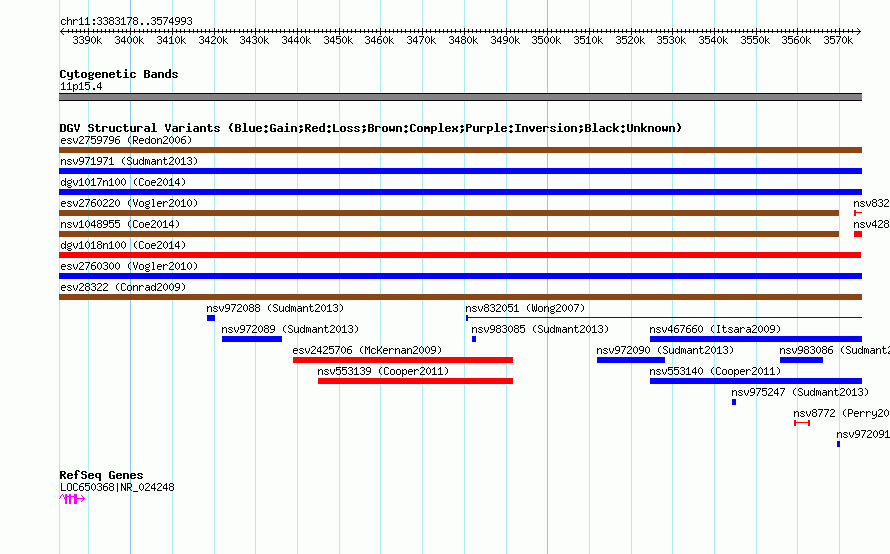Open the esv2759796 (Redon2006) label

[x=126, y=140]
